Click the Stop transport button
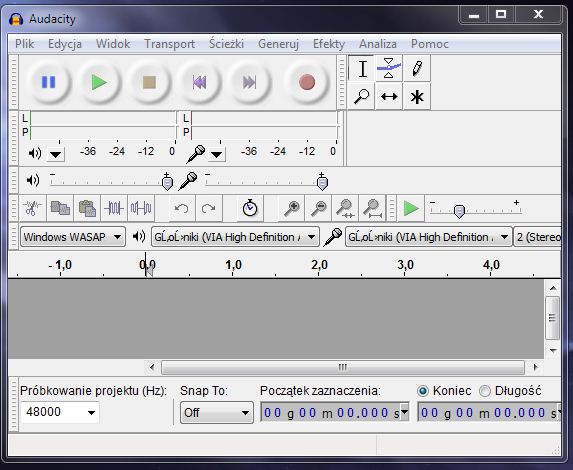The image size is (573, 470). tap(149, 82)
